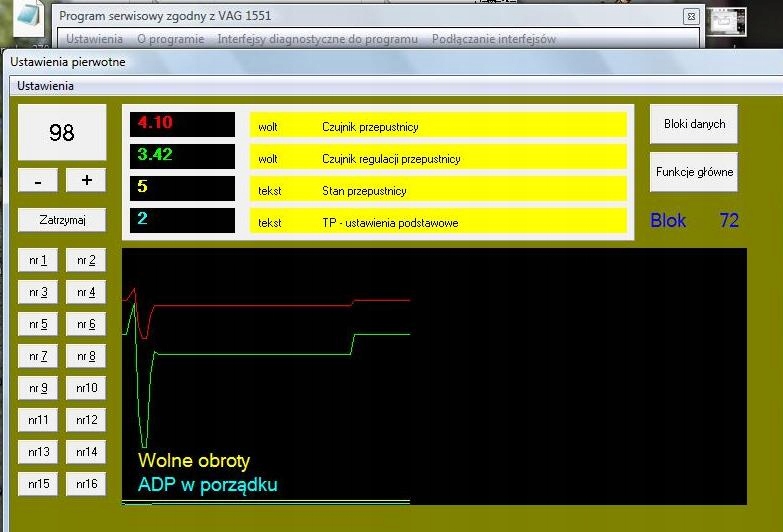
Task: Open Podłączanie interfejsów menu
Action: [494, 39]
